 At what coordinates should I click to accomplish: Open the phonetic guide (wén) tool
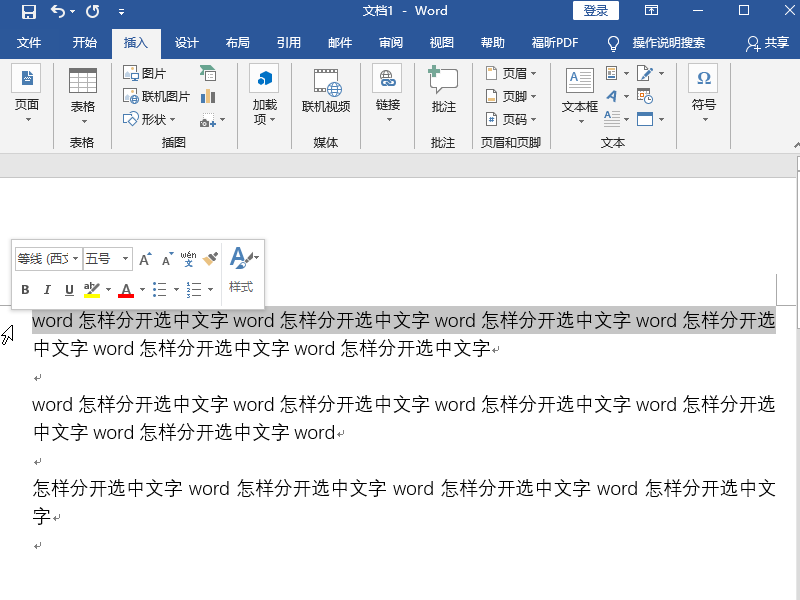pyautogui.click(x=188, y=259)
